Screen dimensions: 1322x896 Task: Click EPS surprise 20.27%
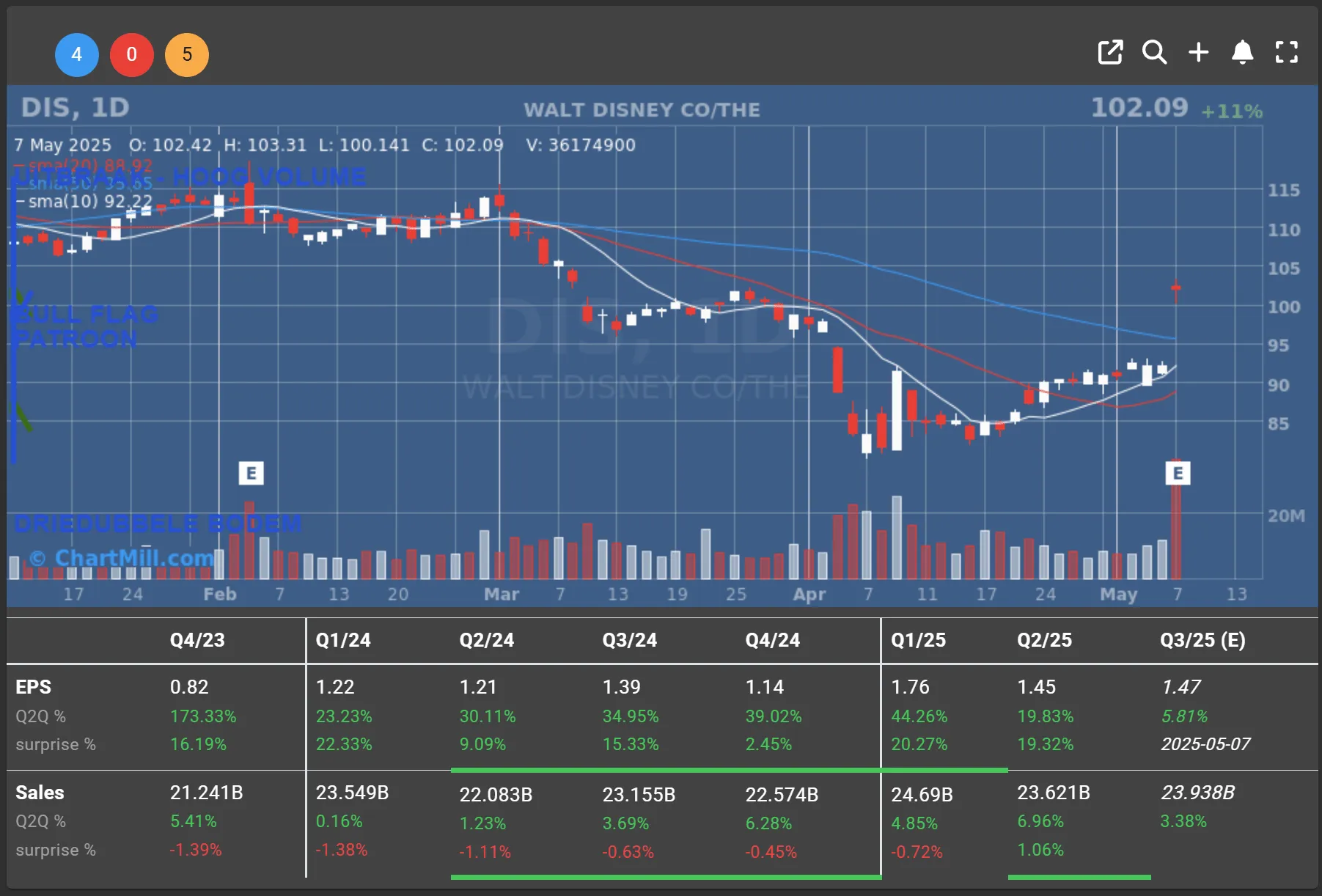tap(919, 744)
